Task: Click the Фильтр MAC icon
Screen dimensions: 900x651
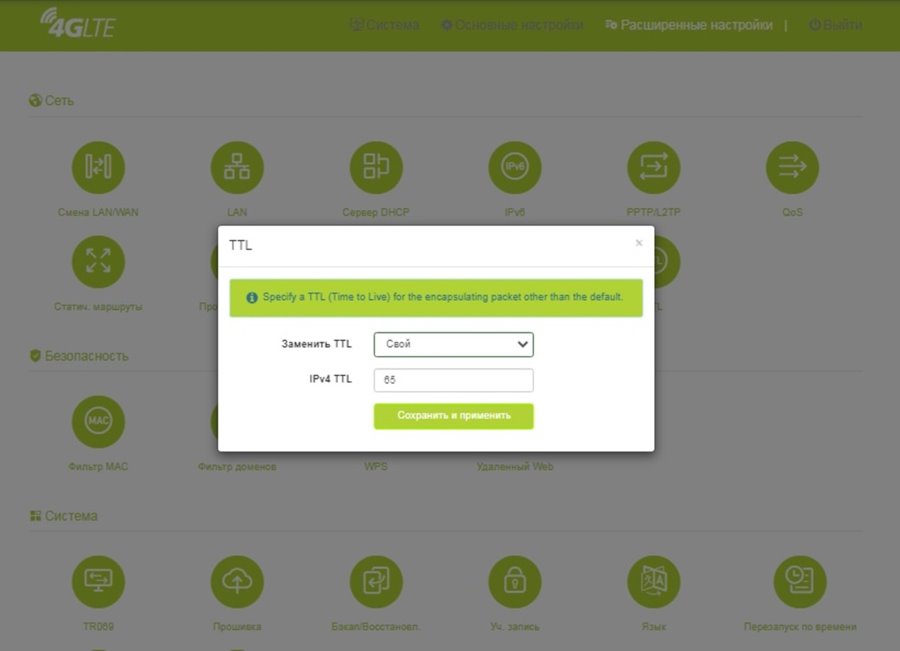Action: coord(98,422)
